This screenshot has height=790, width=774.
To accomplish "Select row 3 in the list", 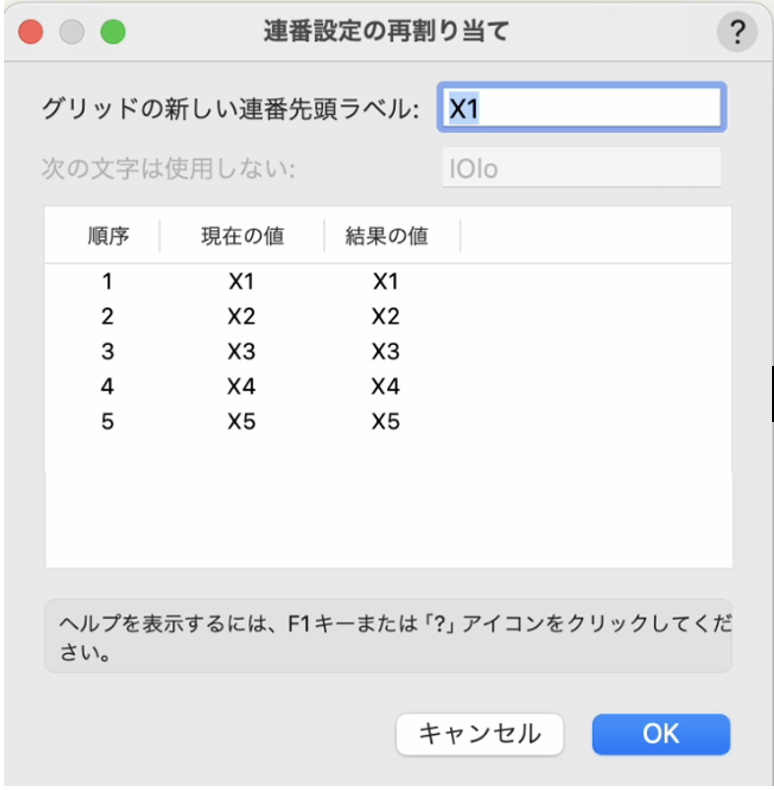I will point(107,352).
